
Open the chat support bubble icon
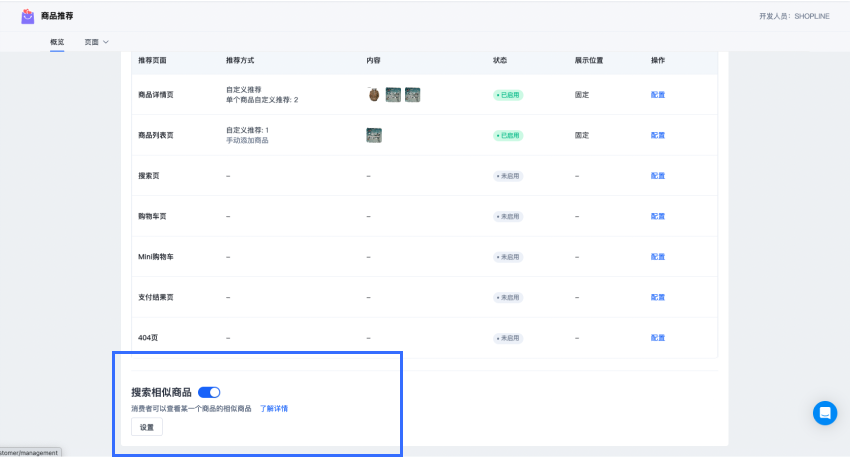[824, 413]
